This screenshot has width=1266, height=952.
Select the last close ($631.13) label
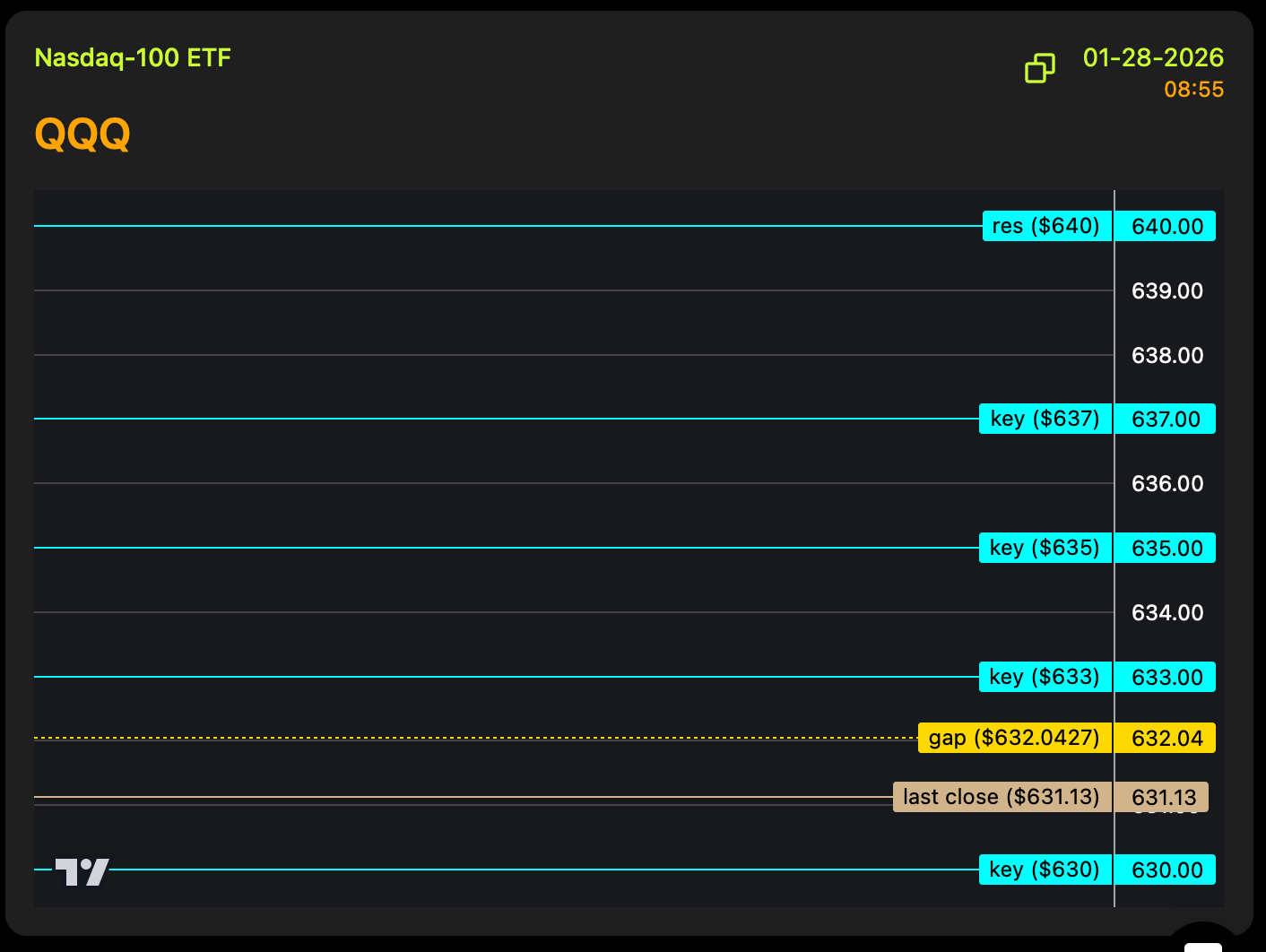[1002, 797]
